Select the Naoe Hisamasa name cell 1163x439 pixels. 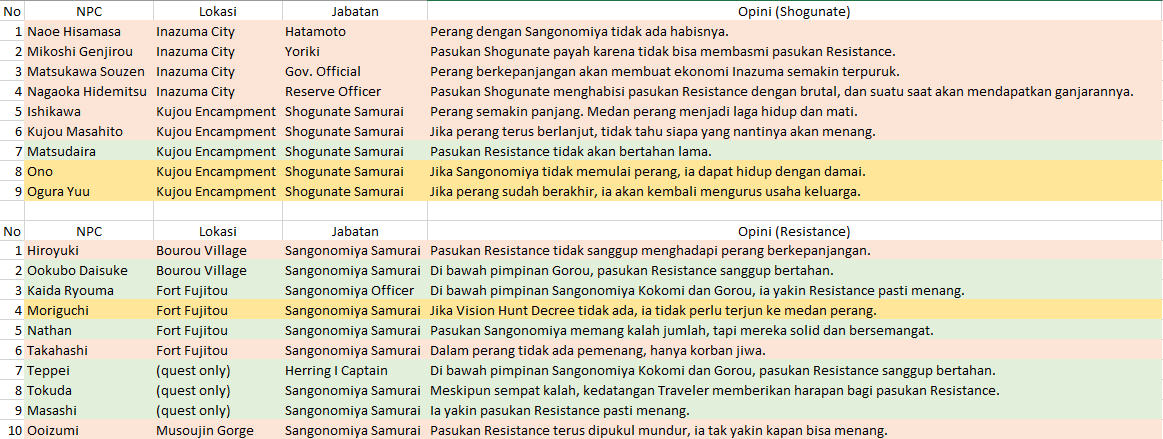click(x=88, y=31)
